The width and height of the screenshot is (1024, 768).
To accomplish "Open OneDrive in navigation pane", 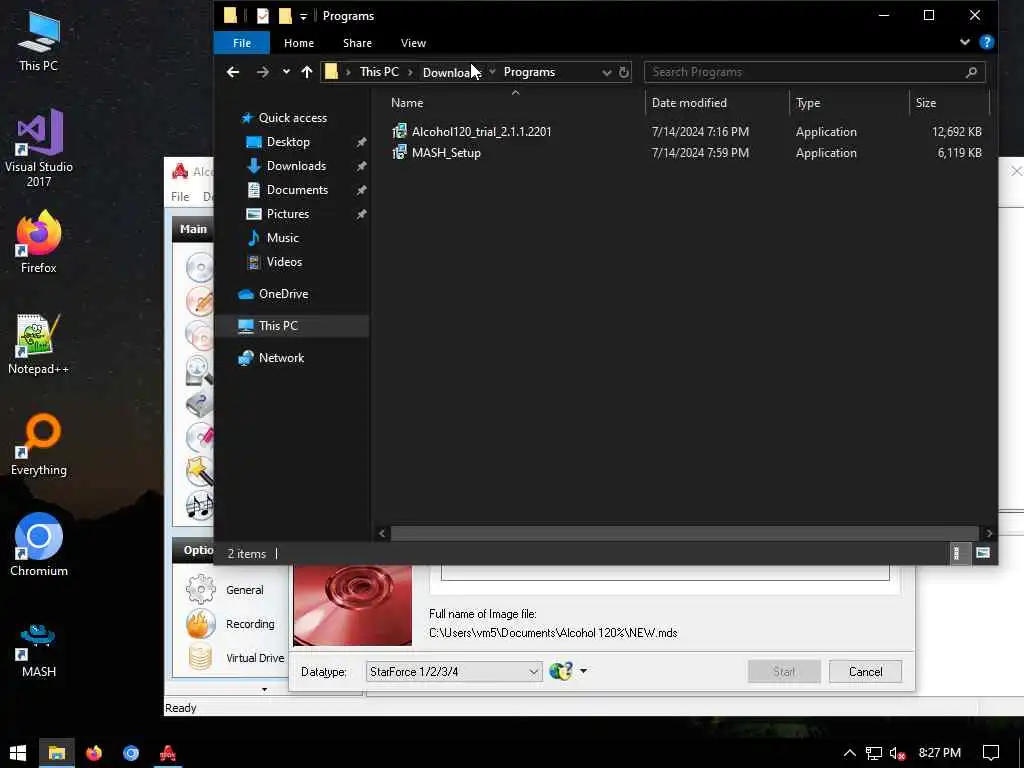I will (x=283, y=294).
